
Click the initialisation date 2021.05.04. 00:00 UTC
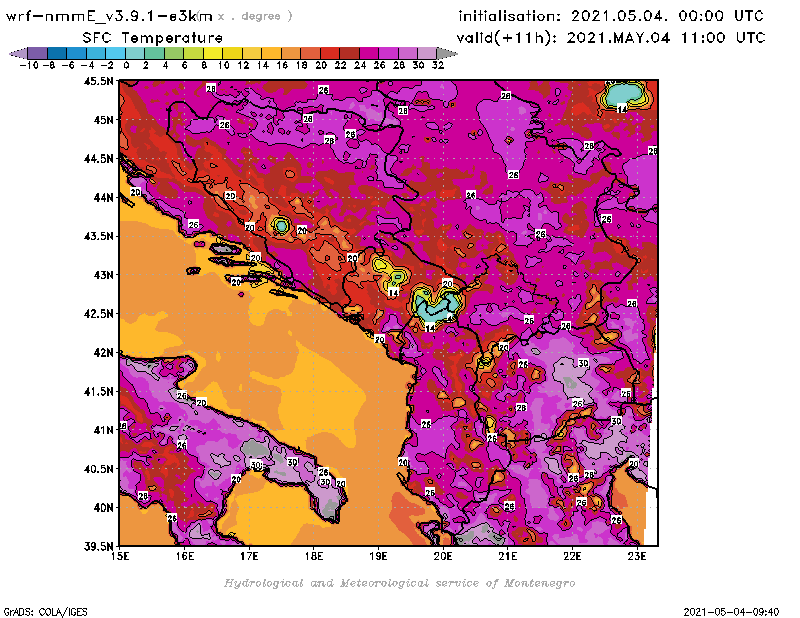coord(667,16)
